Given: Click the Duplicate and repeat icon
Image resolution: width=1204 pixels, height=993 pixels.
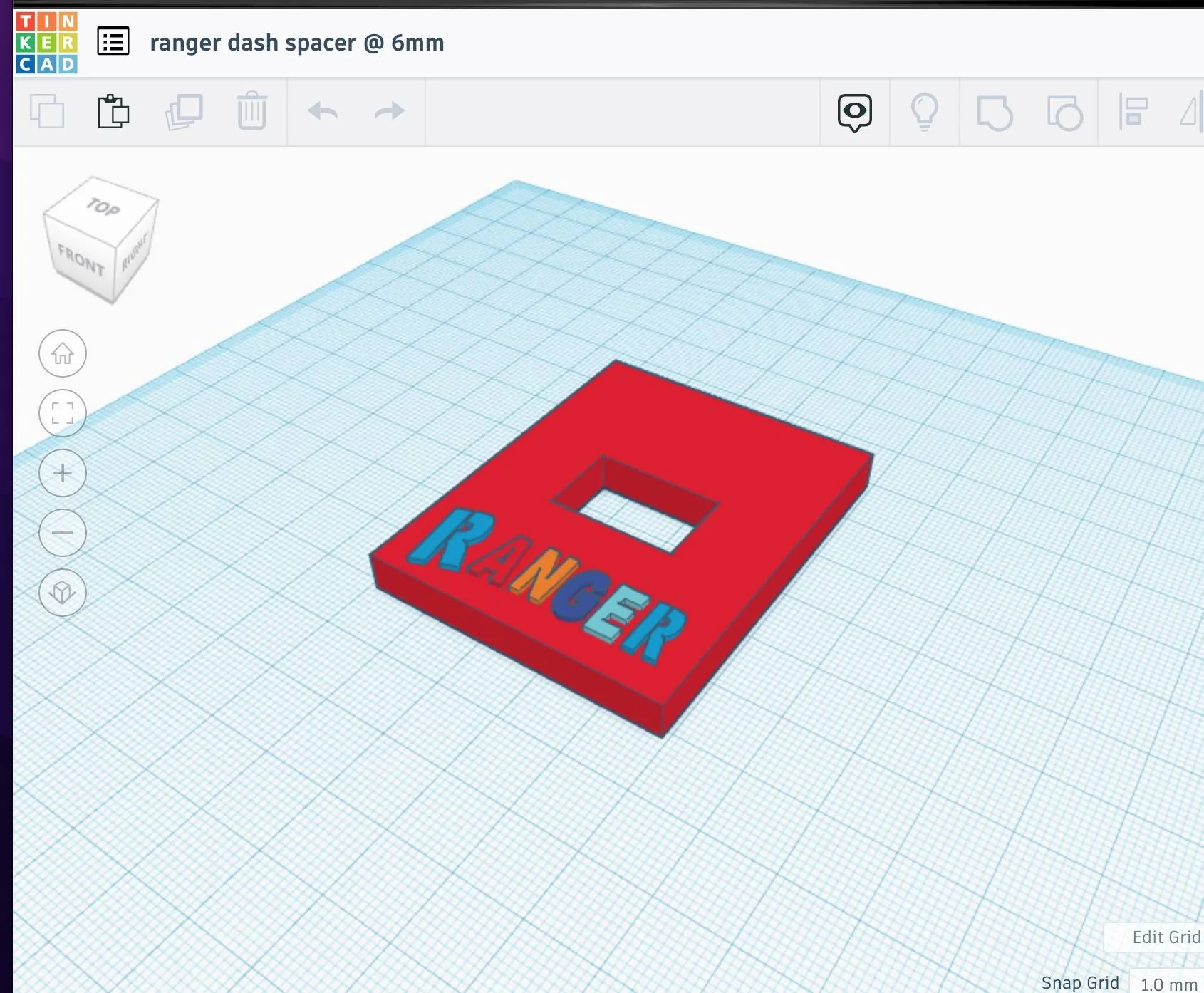Looking at the screenshot, I should pos(184,112).
